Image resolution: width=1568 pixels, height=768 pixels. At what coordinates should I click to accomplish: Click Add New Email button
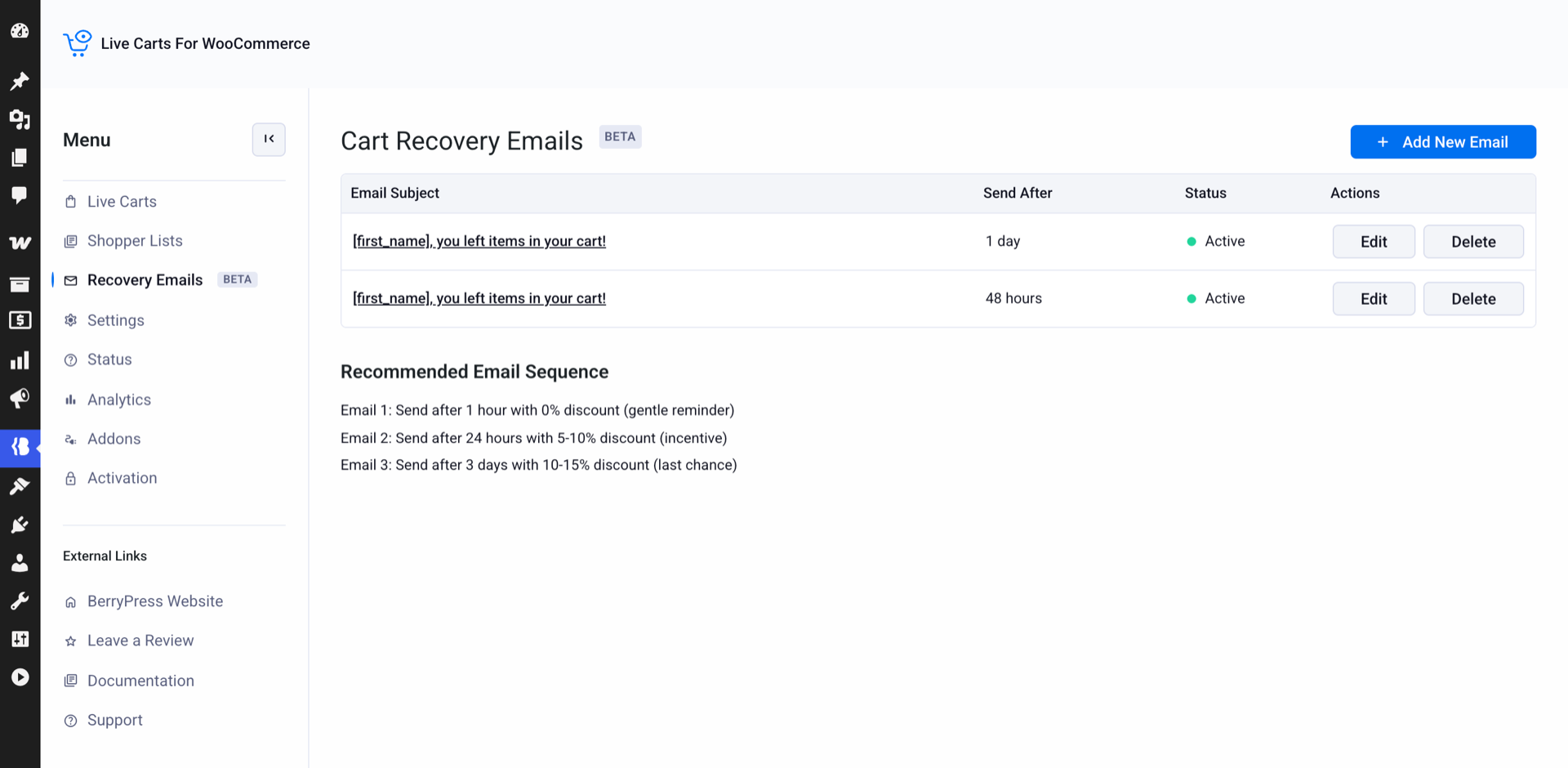point(1443,142)
